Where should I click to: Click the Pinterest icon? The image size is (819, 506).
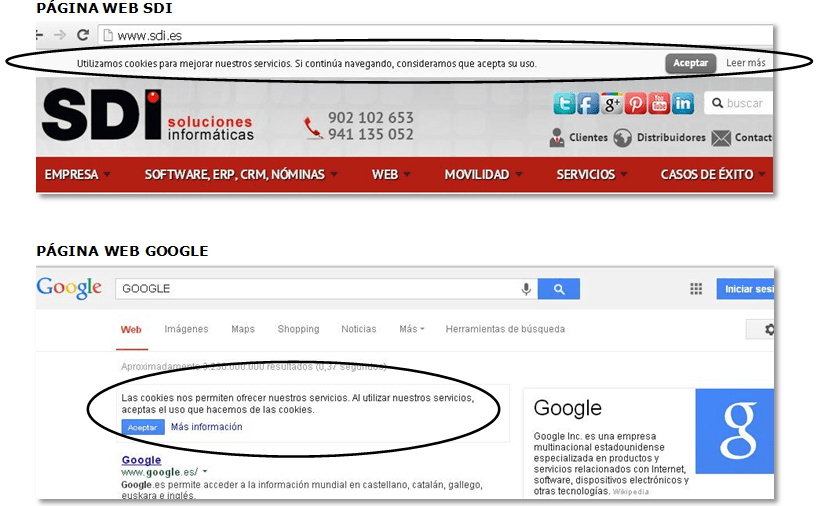pyautogui.click(x=635, y=103)
